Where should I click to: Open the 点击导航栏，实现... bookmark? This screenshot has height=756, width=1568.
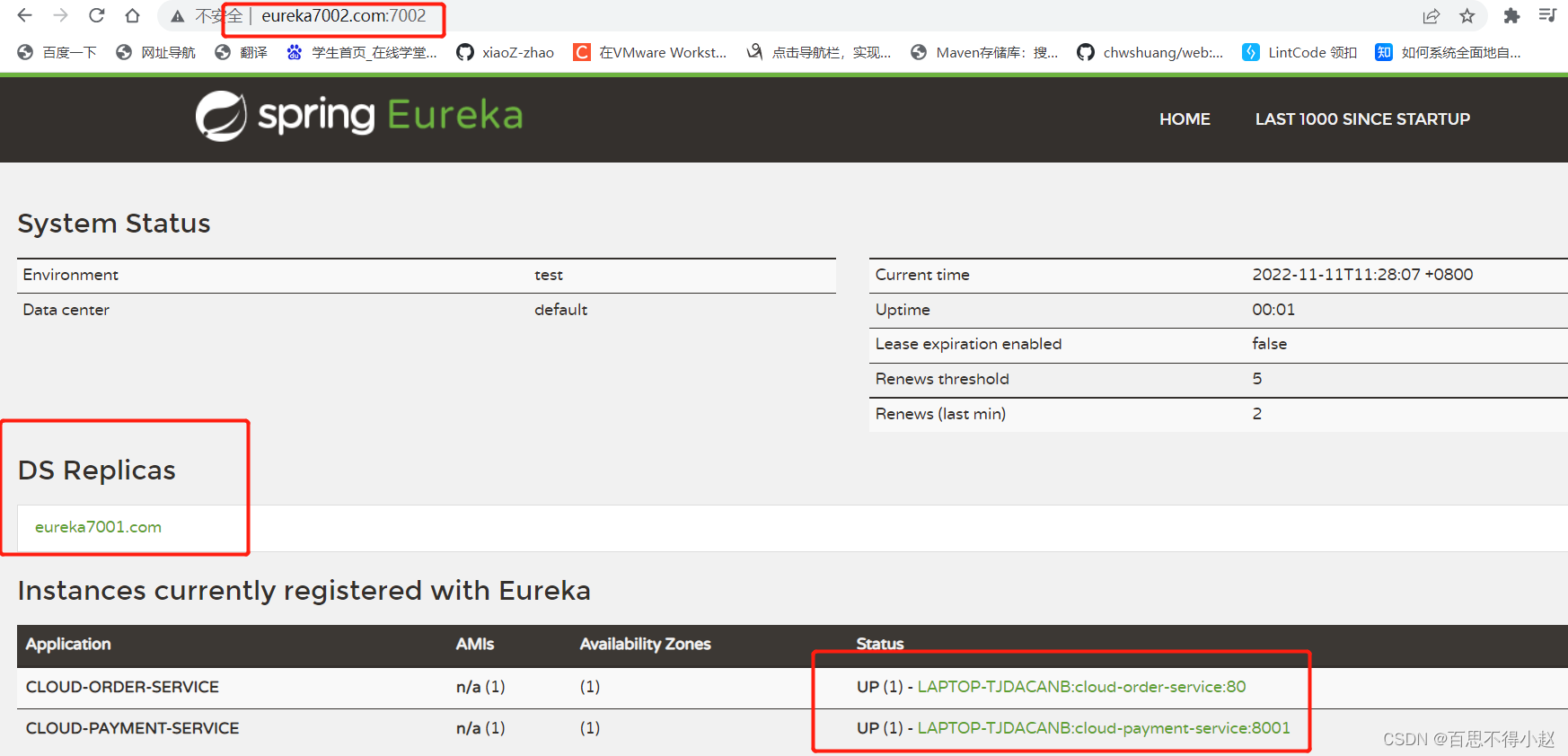click(819, 52)
